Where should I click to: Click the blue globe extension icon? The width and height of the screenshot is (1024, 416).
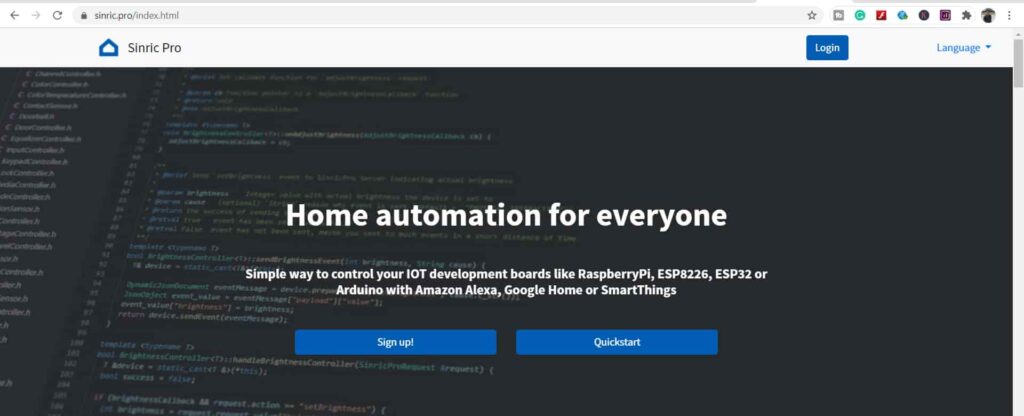click(902, 15)
